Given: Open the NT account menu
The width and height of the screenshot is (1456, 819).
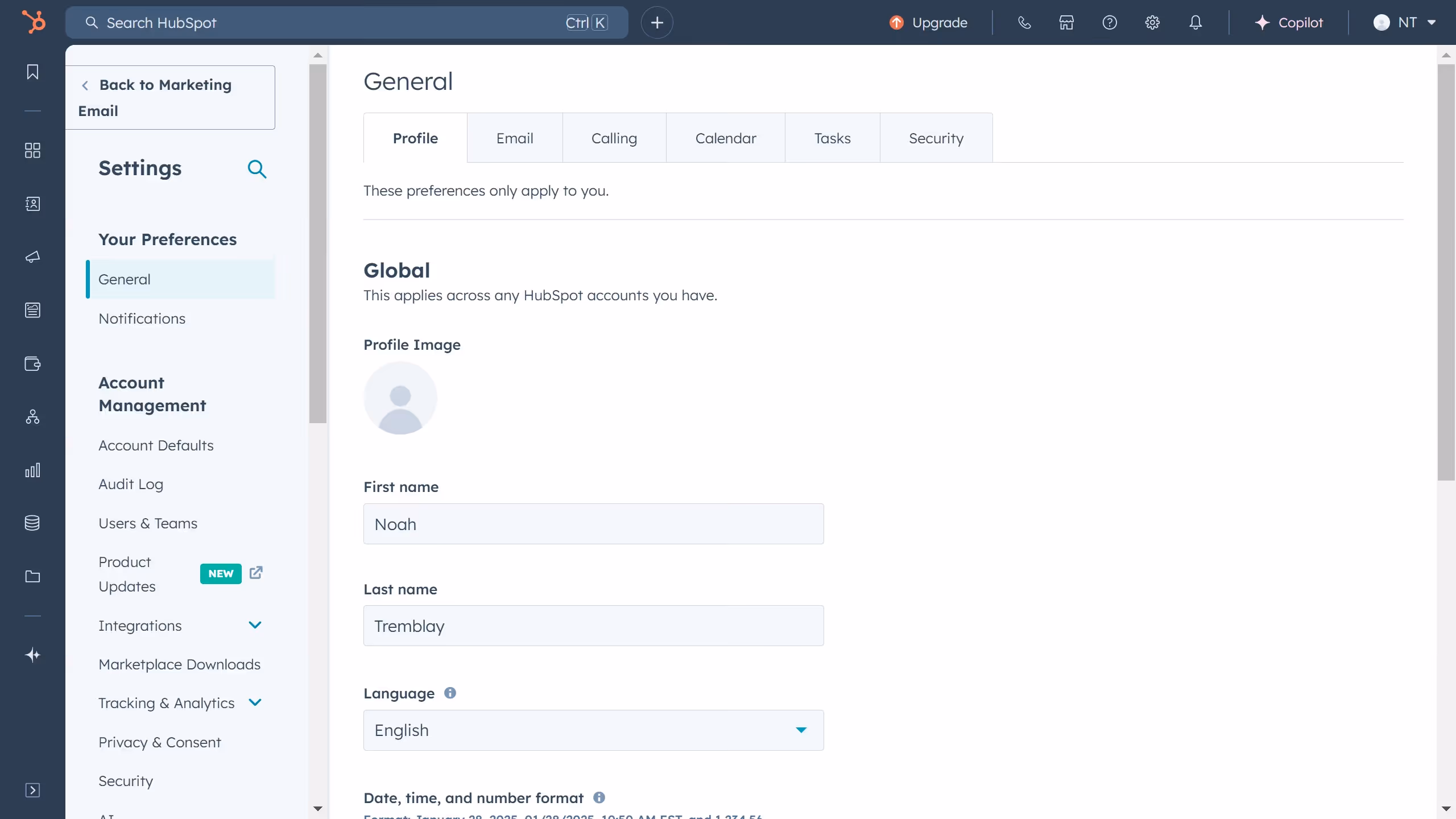Looking at the screenshot, I should point(1404,22).
